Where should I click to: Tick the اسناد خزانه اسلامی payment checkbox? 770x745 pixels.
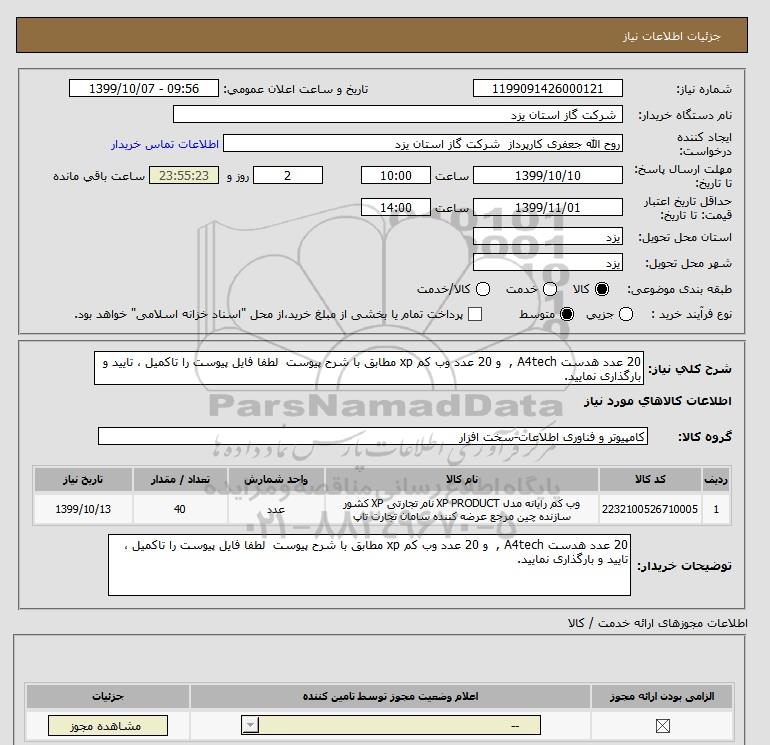[475, 314]
